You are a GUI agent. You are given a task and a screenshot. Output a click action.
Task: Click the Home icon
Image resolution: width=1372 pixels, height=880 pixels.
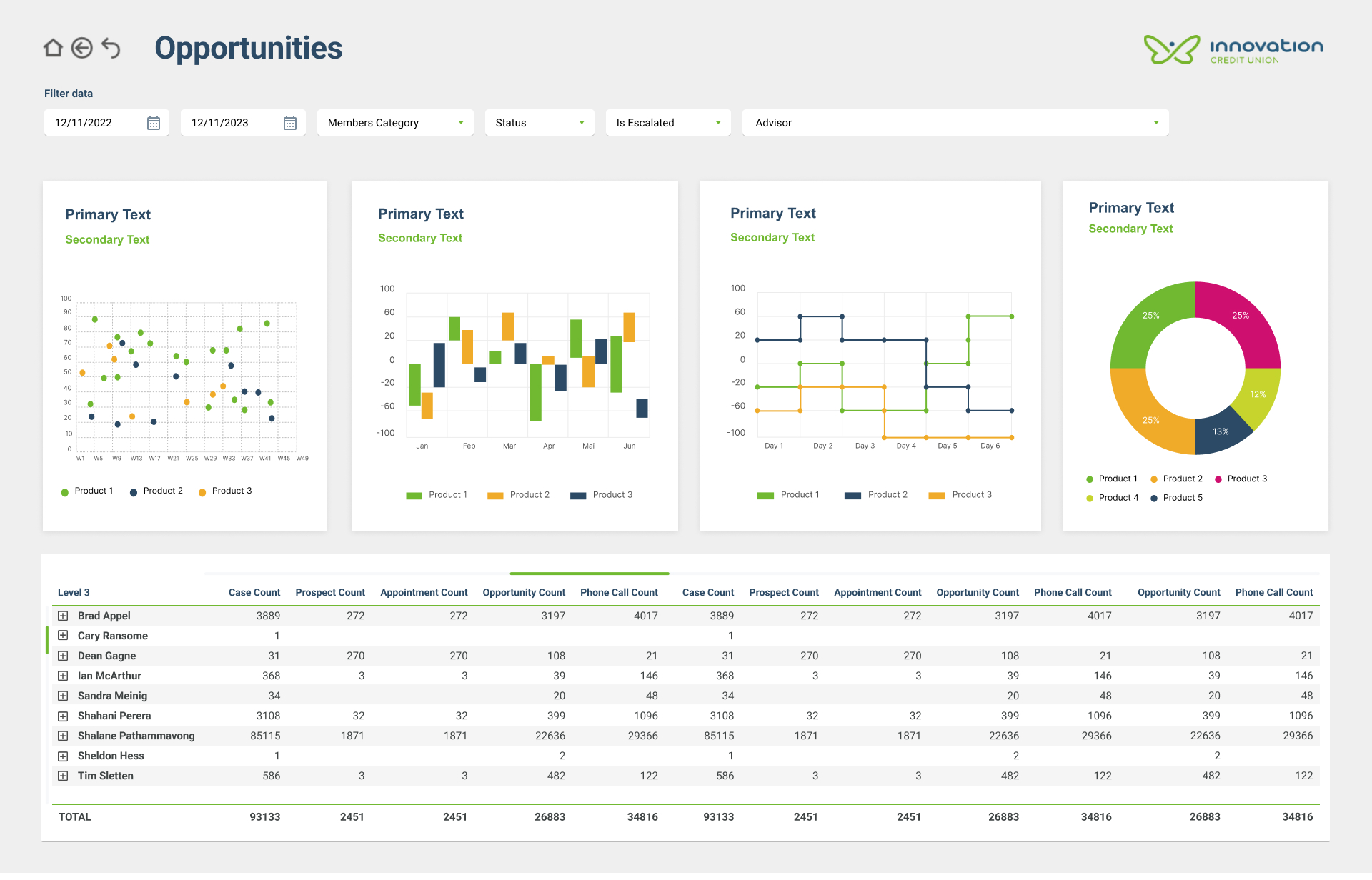point(53,48)
